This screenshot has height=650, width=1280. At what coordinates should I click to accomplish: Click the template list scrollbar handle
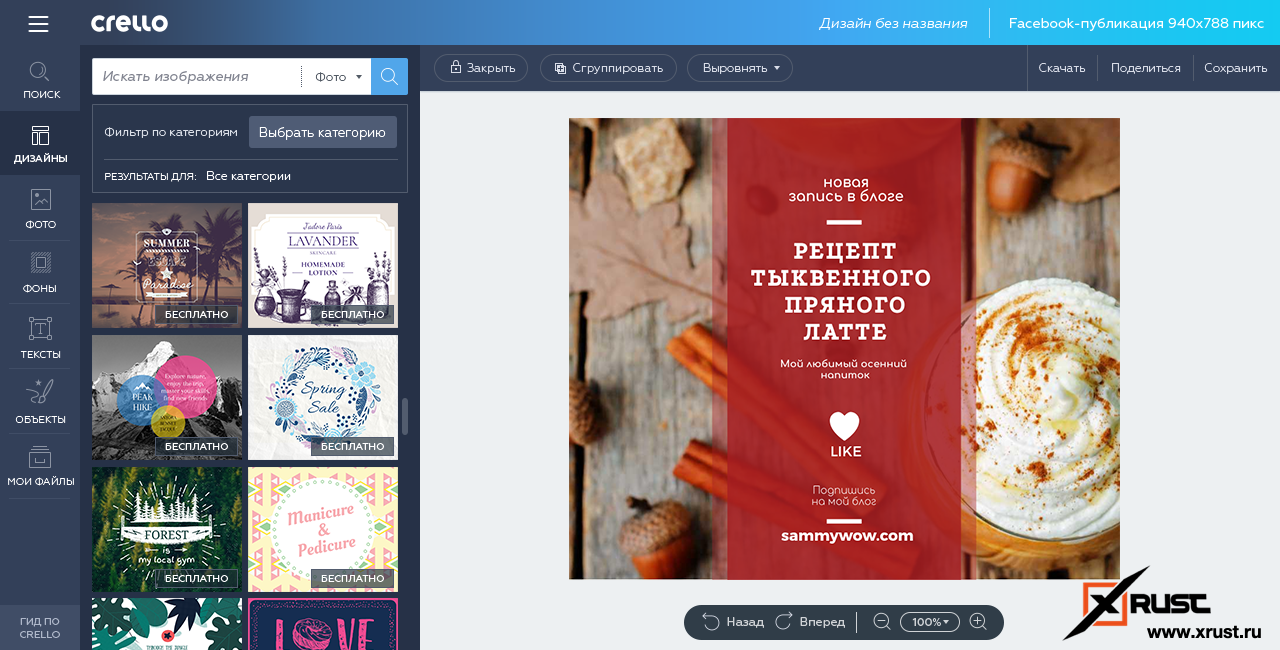coord(405,416)
